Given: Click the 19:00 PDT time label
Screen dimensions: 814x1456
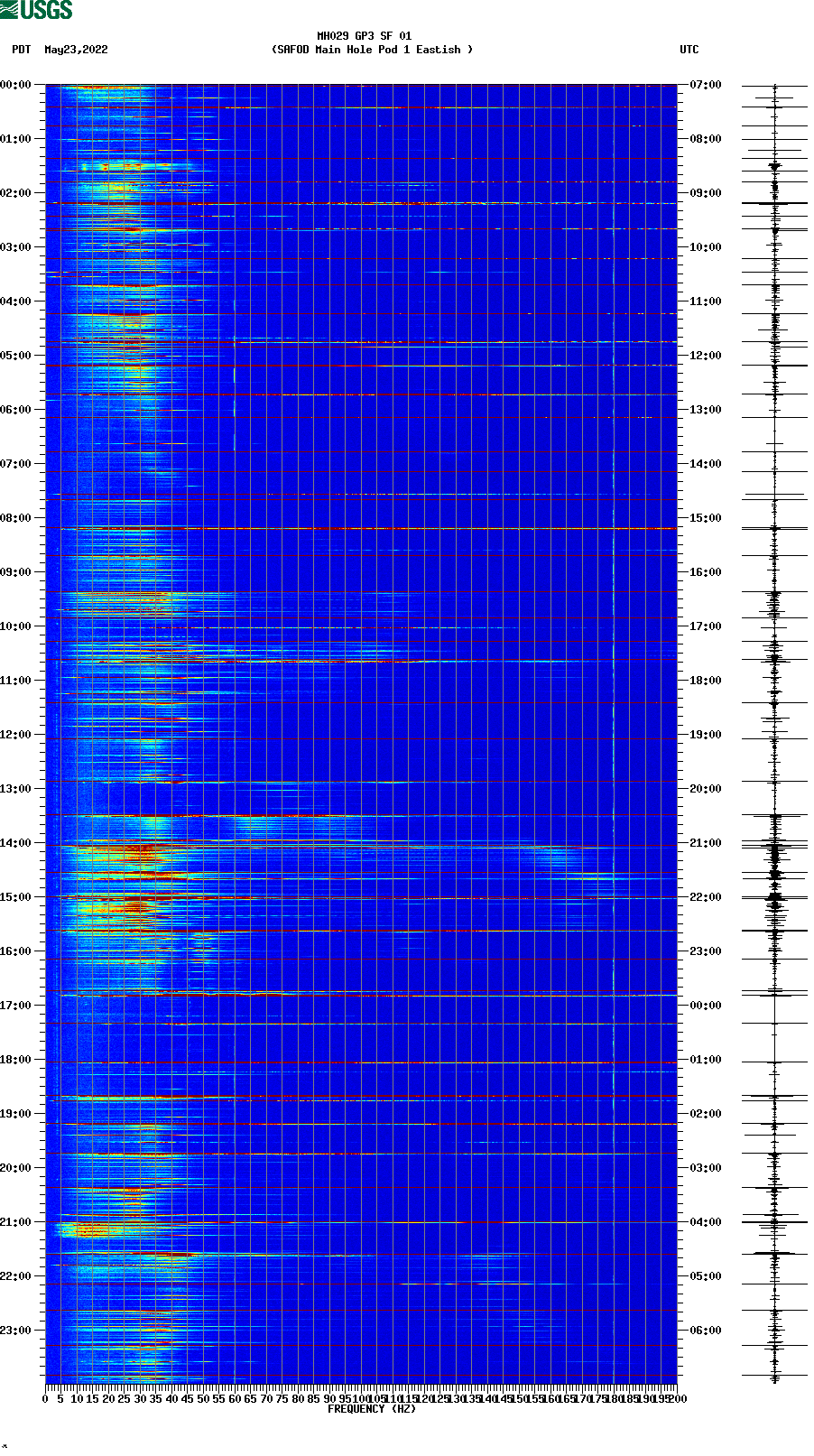Looking at the screenshot, I should click(15, 1114).
